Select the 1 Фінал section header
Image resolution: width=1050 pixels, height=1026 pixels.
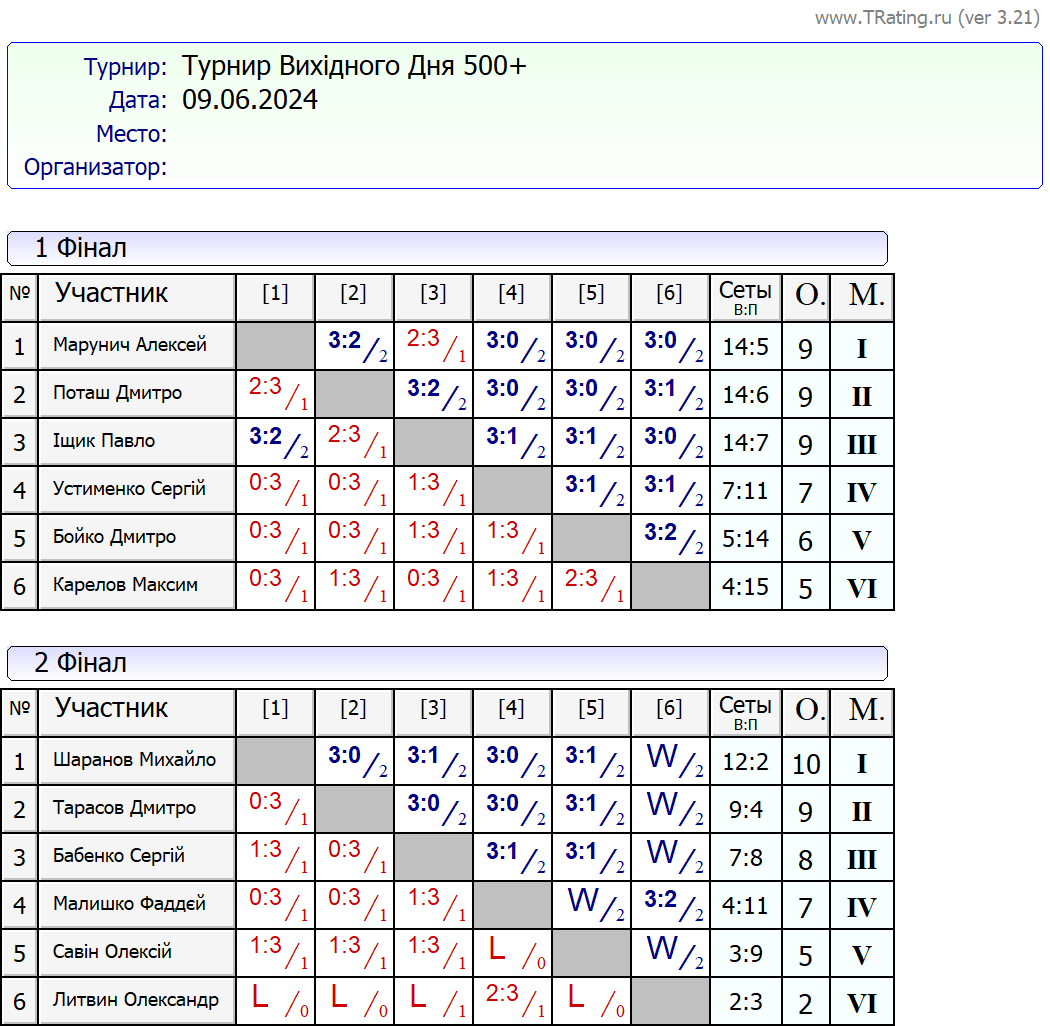coord(447,248)
